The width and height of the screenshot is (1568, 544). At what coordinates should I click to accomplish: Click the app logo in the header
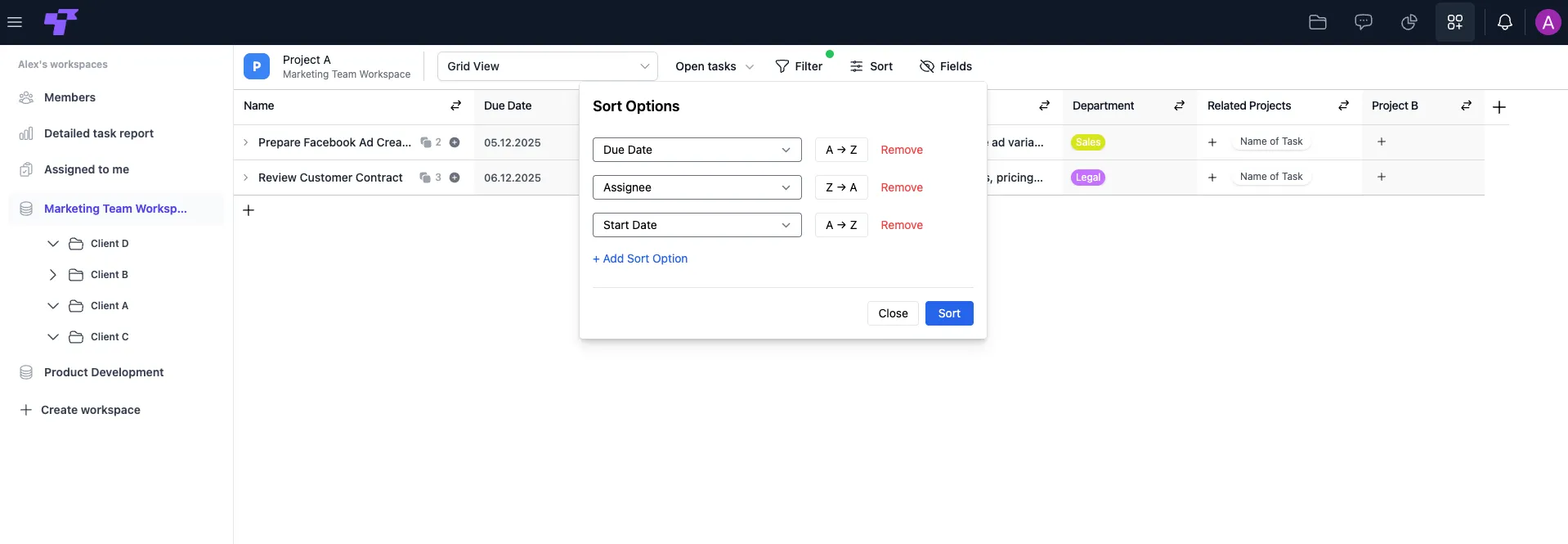61,22
